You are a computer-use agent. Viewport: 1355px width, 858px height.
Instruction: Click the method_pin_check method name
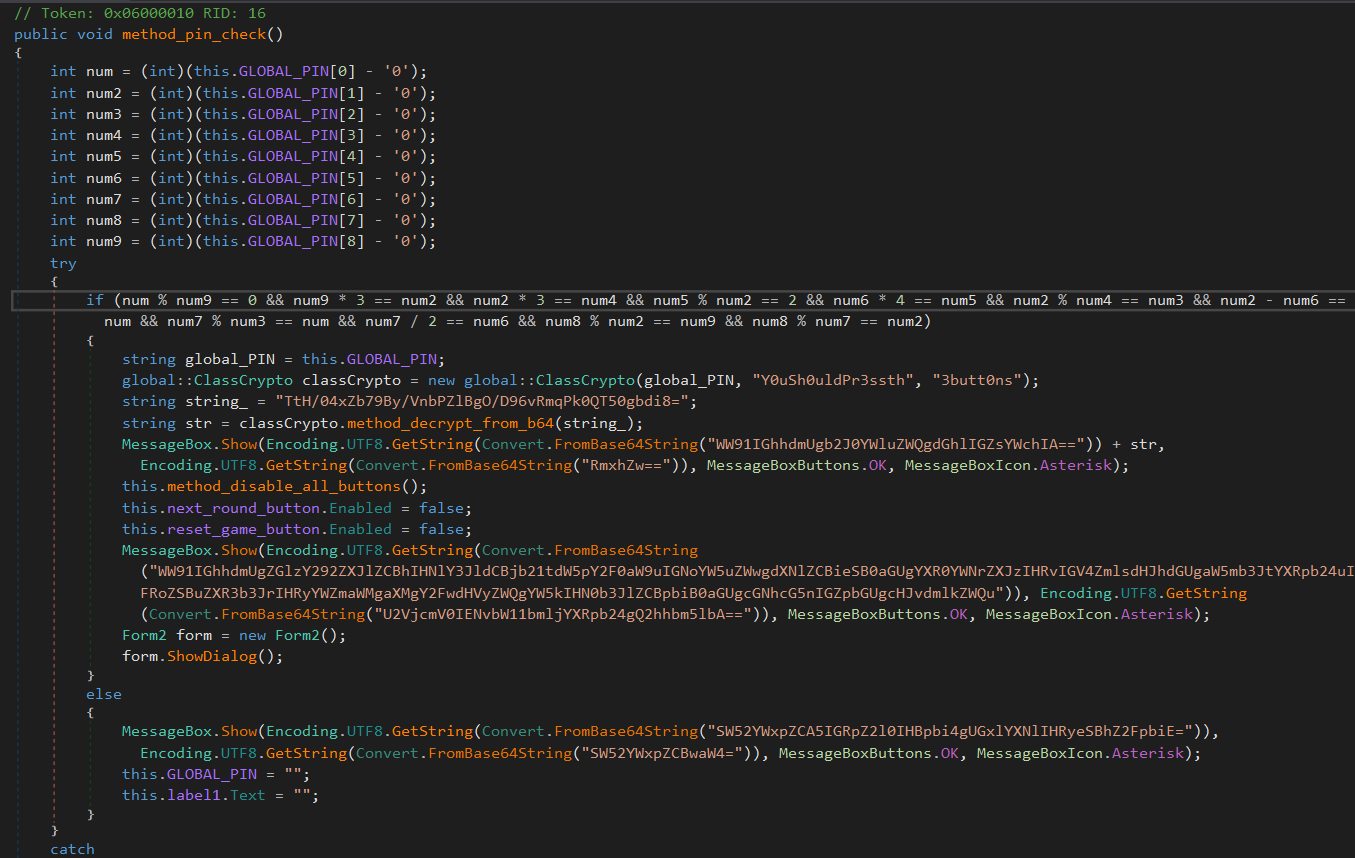pyautogui.click(x=194, y=34)
